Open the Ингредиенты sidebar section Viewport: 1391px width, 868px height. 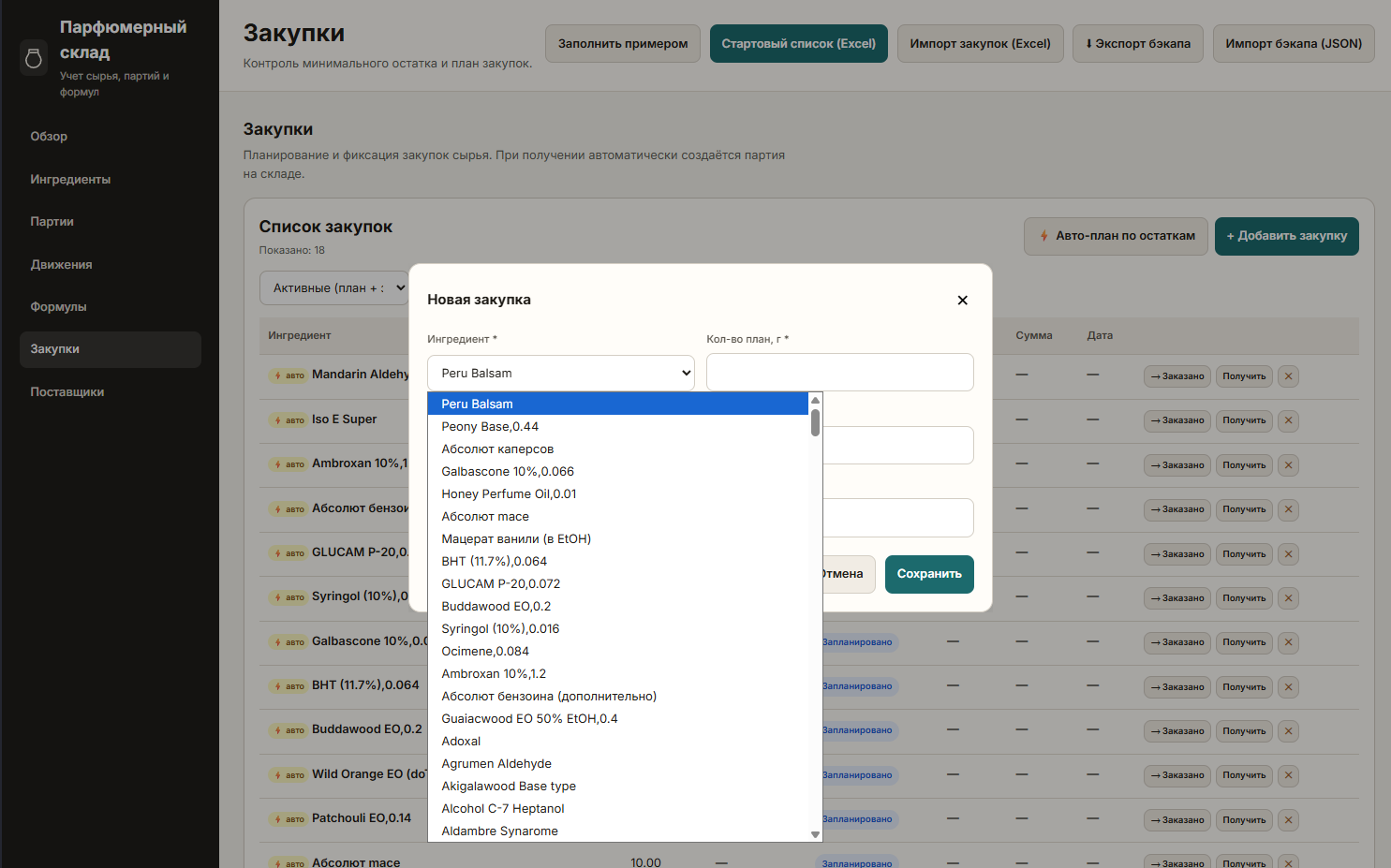click(x=70, y=180)
